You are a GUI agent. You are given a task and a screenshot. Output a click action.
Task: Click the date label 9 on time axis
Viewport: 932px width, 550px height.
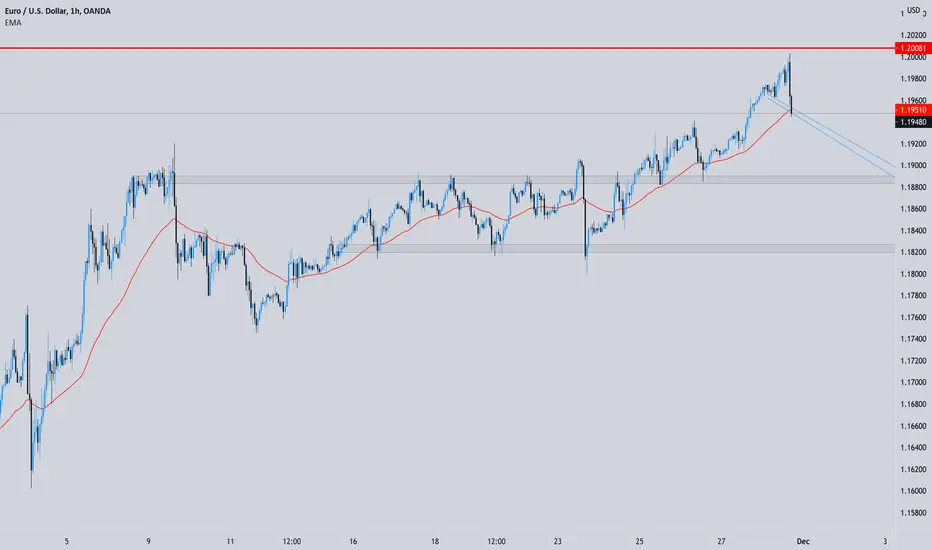point(149,541)
